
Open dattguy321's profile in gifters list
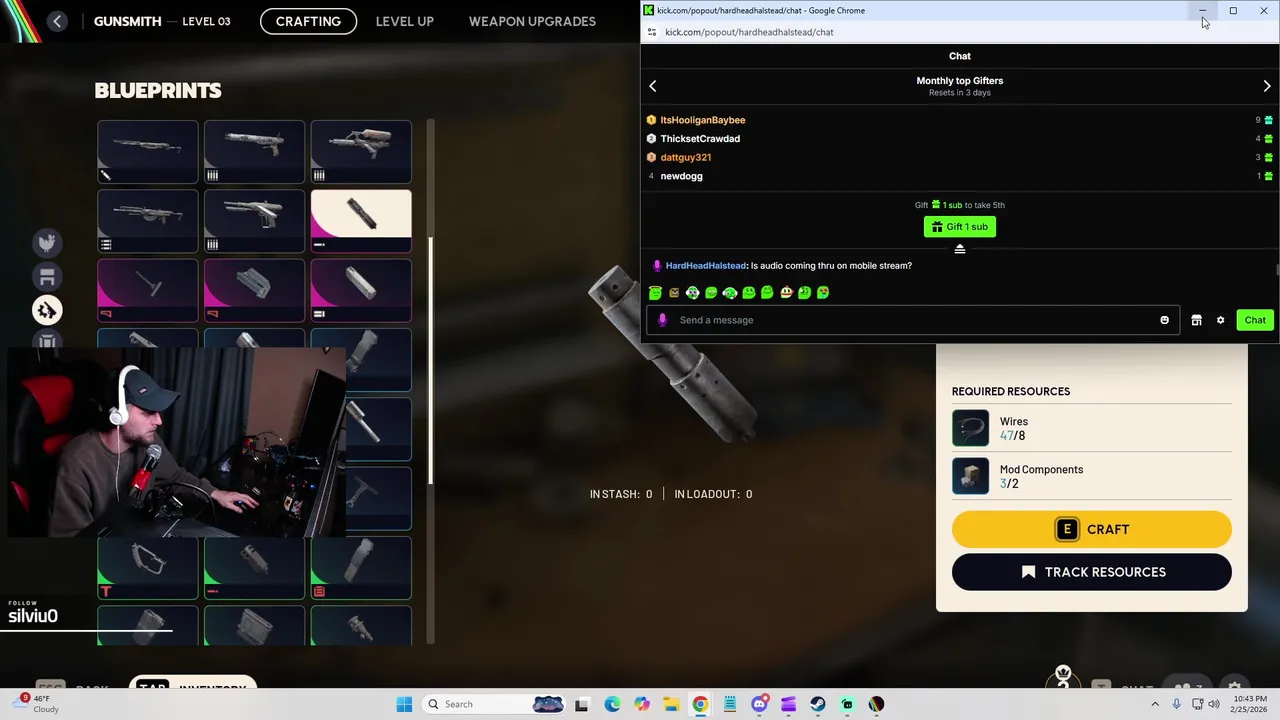tap(685, 157)
